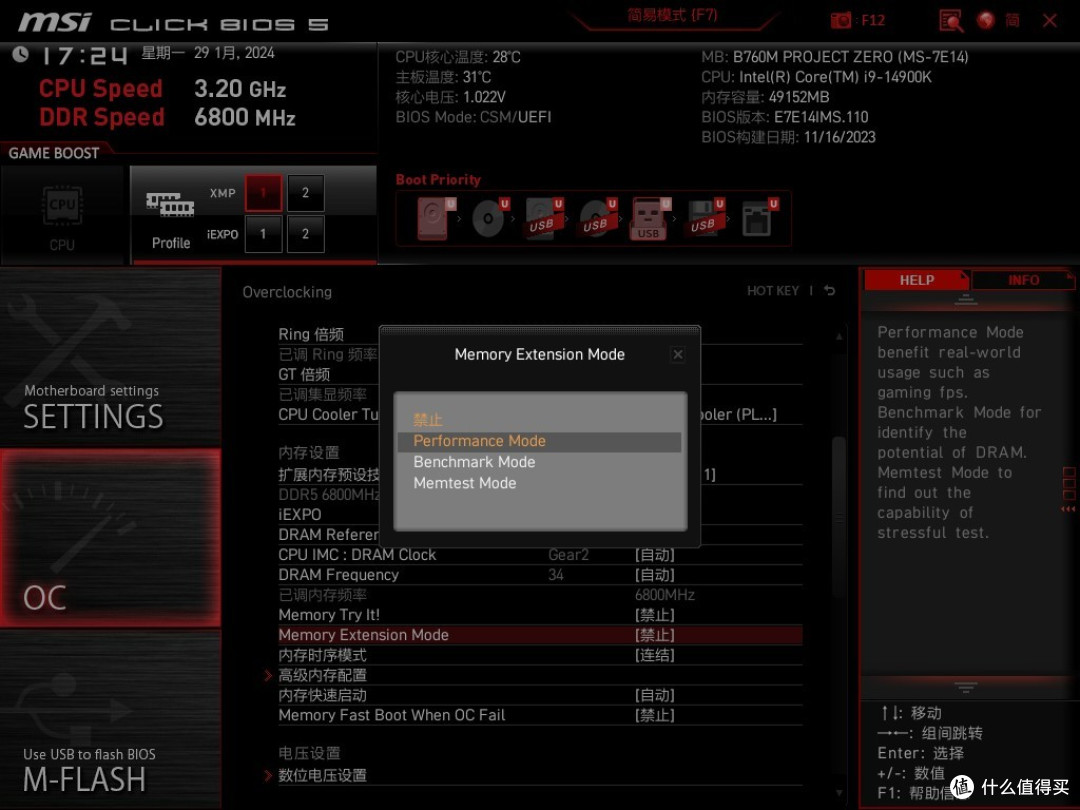
Task: Click the back arrow icon beside HOT KEY
Action: tap(830, 291)
